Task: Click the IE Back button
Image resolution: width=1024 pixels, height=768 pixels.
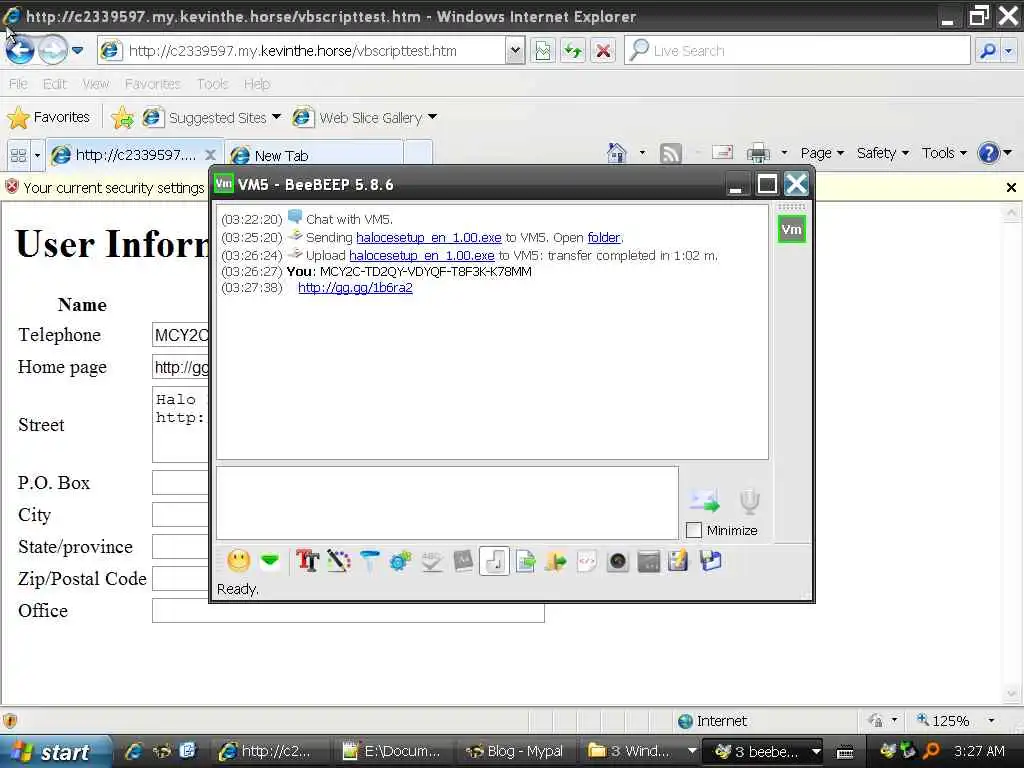Action: (20, 50)
